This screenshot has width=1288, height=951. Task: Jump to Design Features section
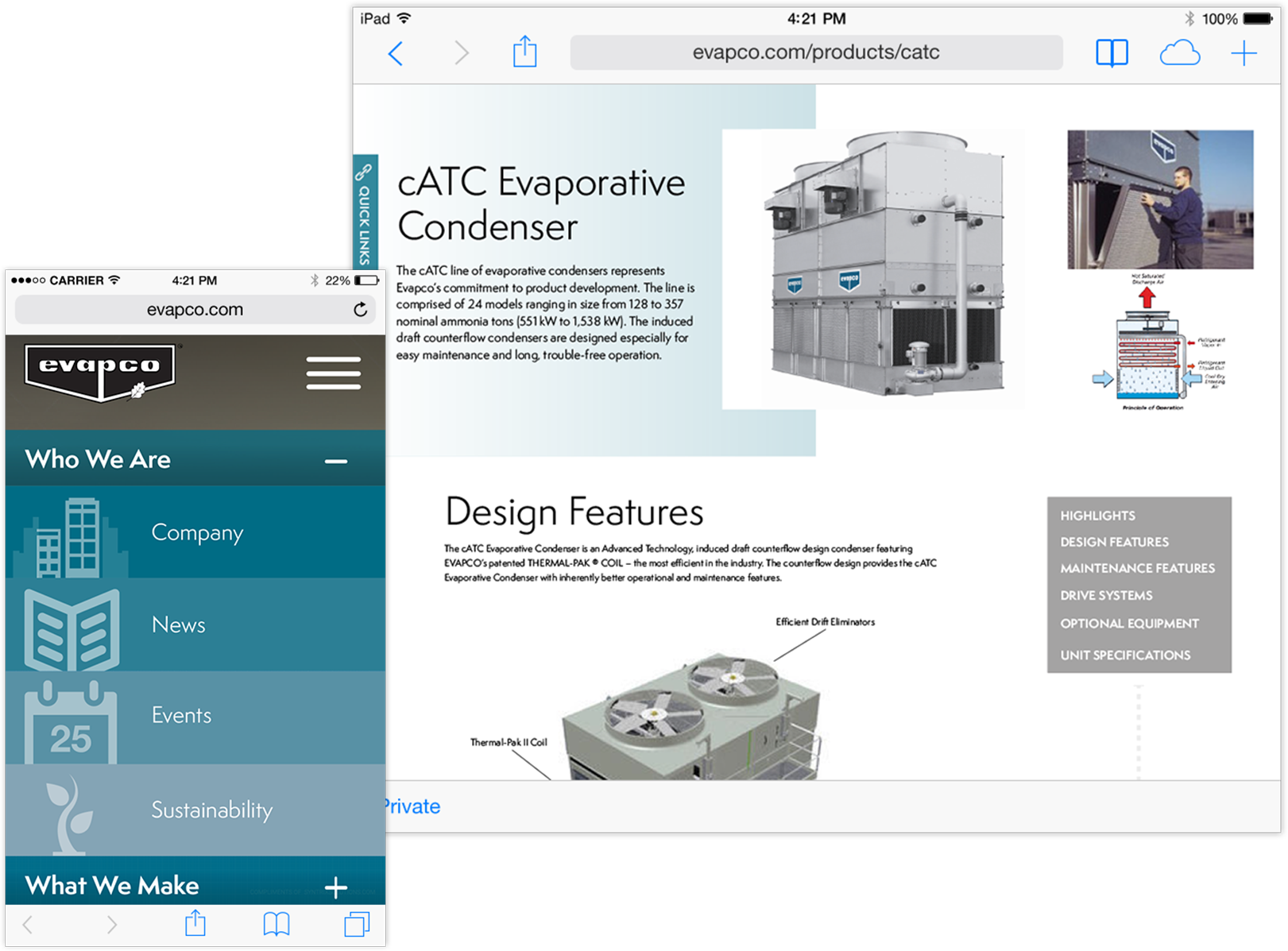click(1114, 542)
